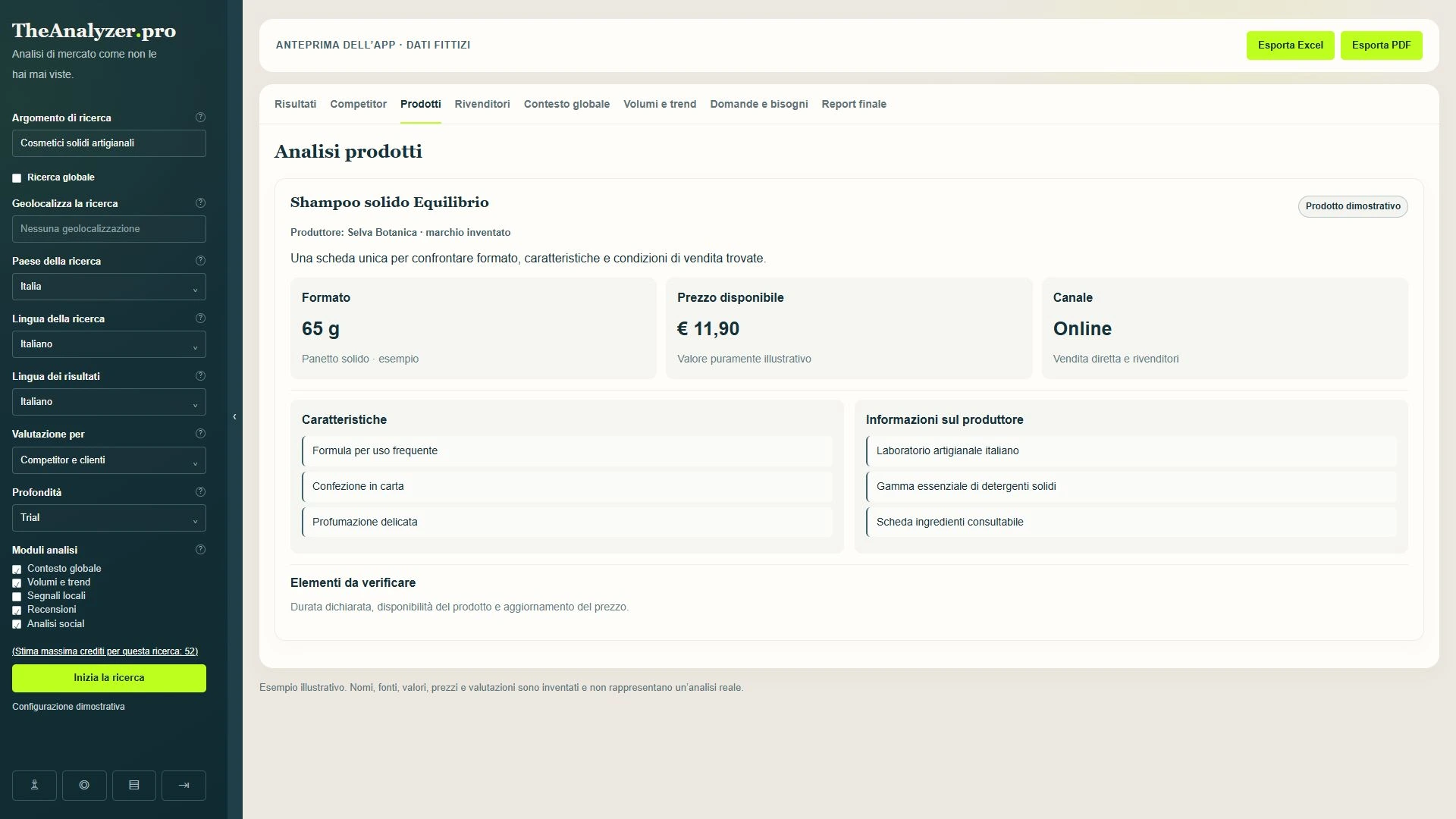Open help icon beside Lingua della ricerca
The height and width of the screenshot is (819, 1456).
tap(200, 318)
